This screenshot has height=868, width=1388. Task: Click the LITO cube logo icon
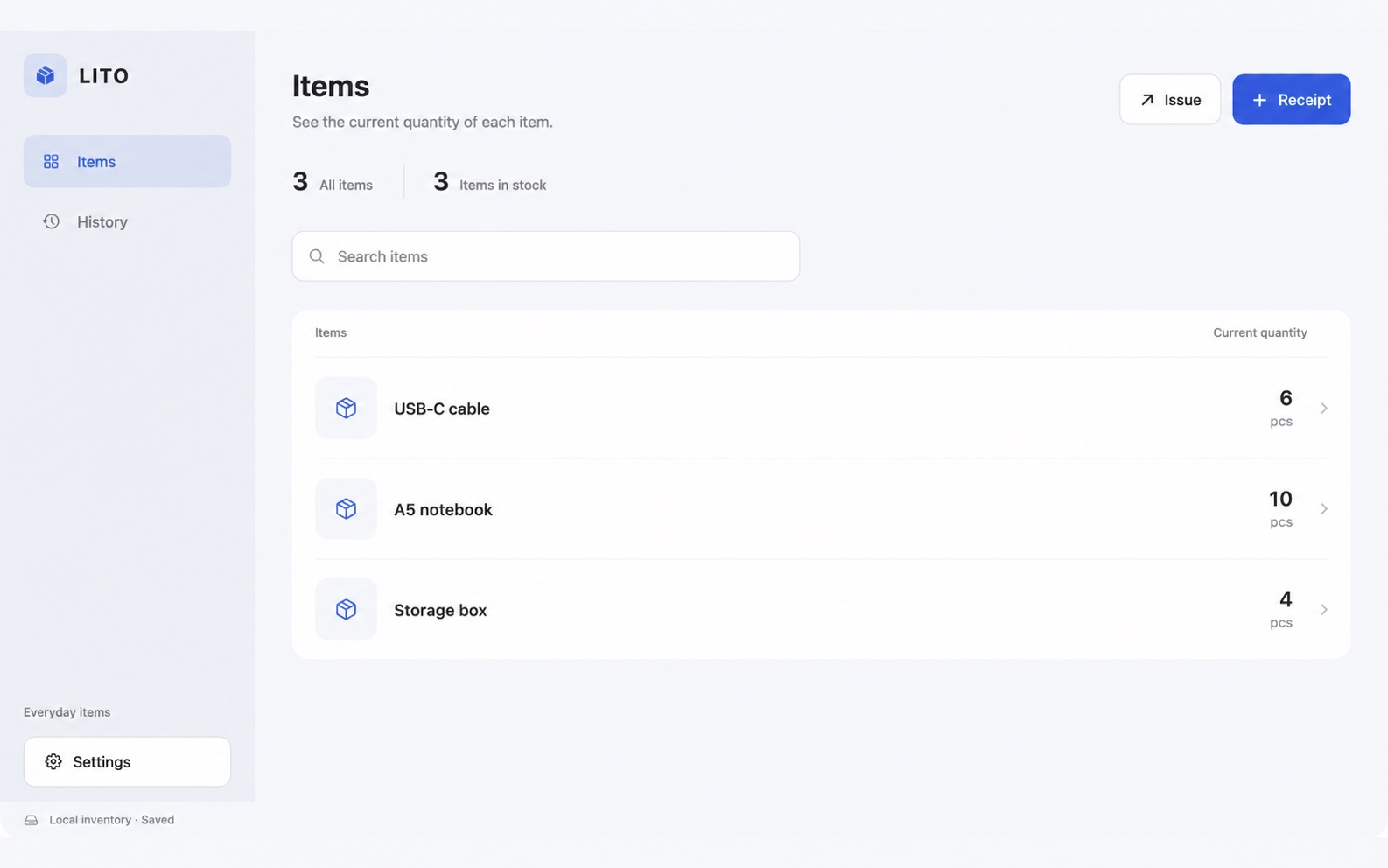tap(46, 75)
